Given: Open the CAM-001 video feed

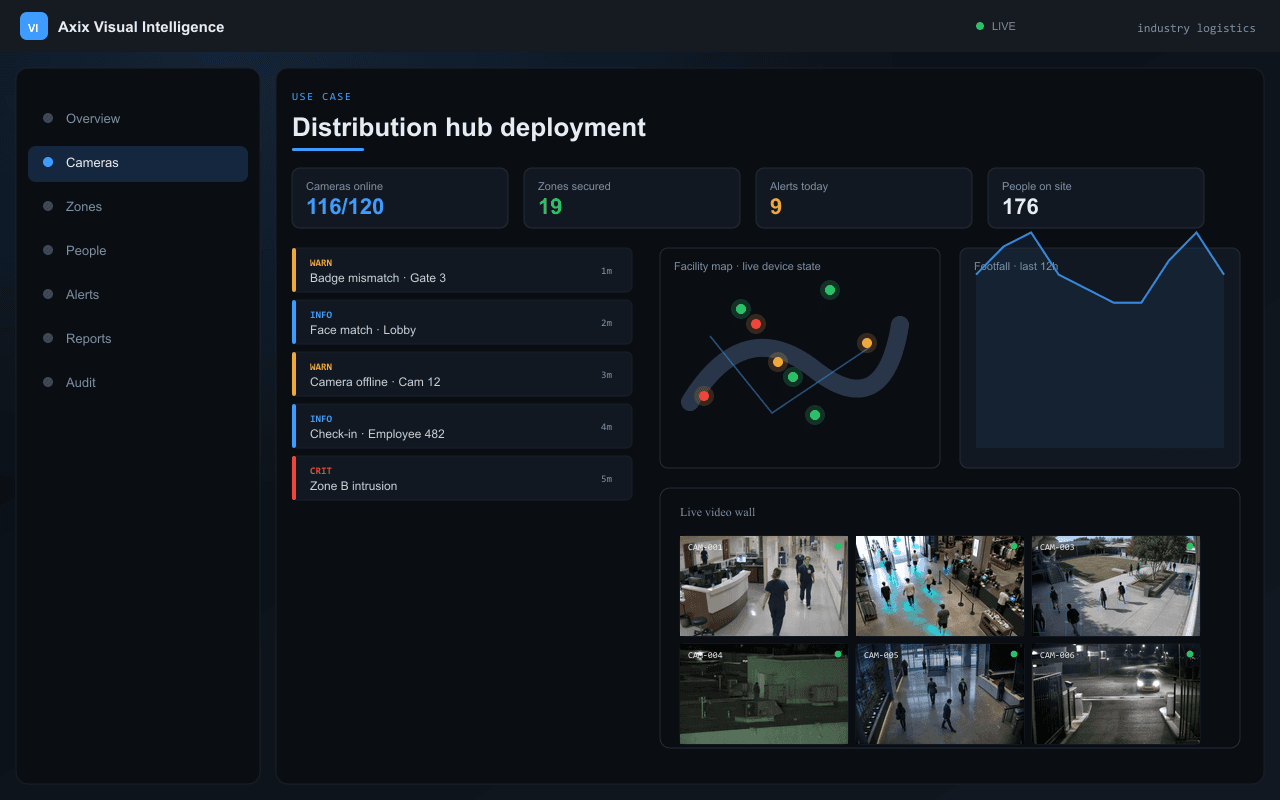Looking at the screenshot, I should click(764, 586).
